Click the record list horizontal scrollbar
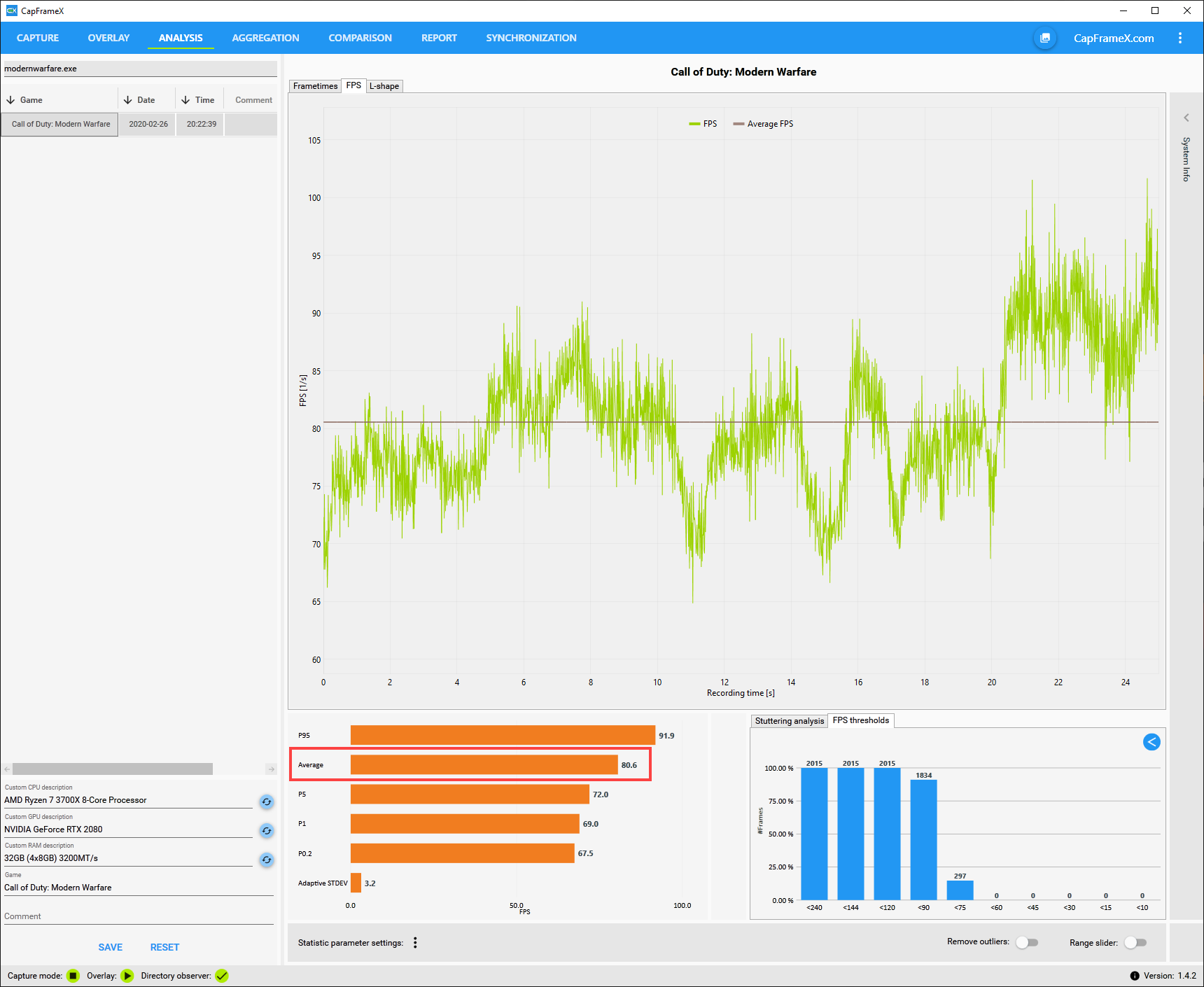The width and height of the screenshot is (1204, 987). click(x=113, y=769)
